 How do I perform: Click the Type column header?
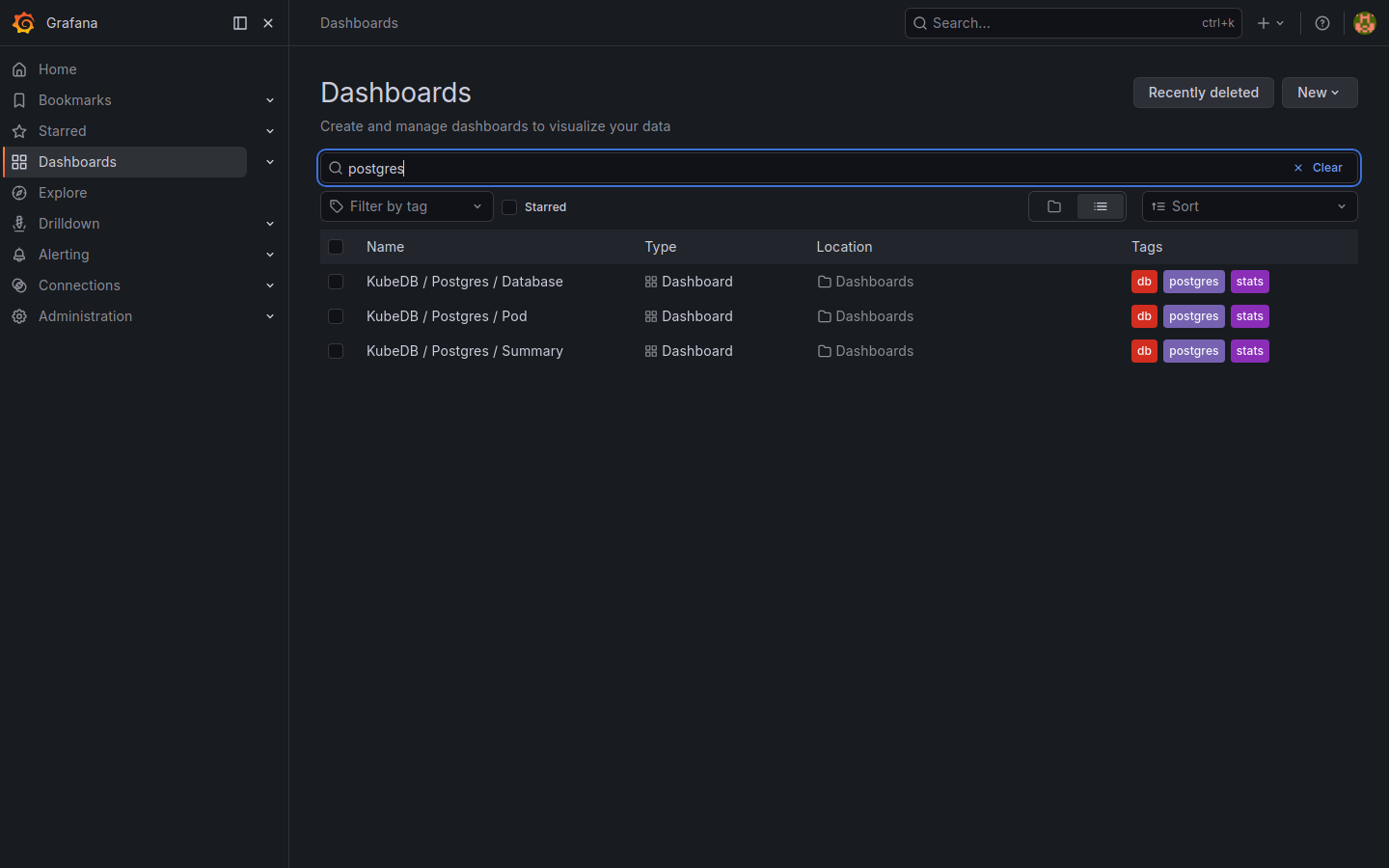point(661,247)
